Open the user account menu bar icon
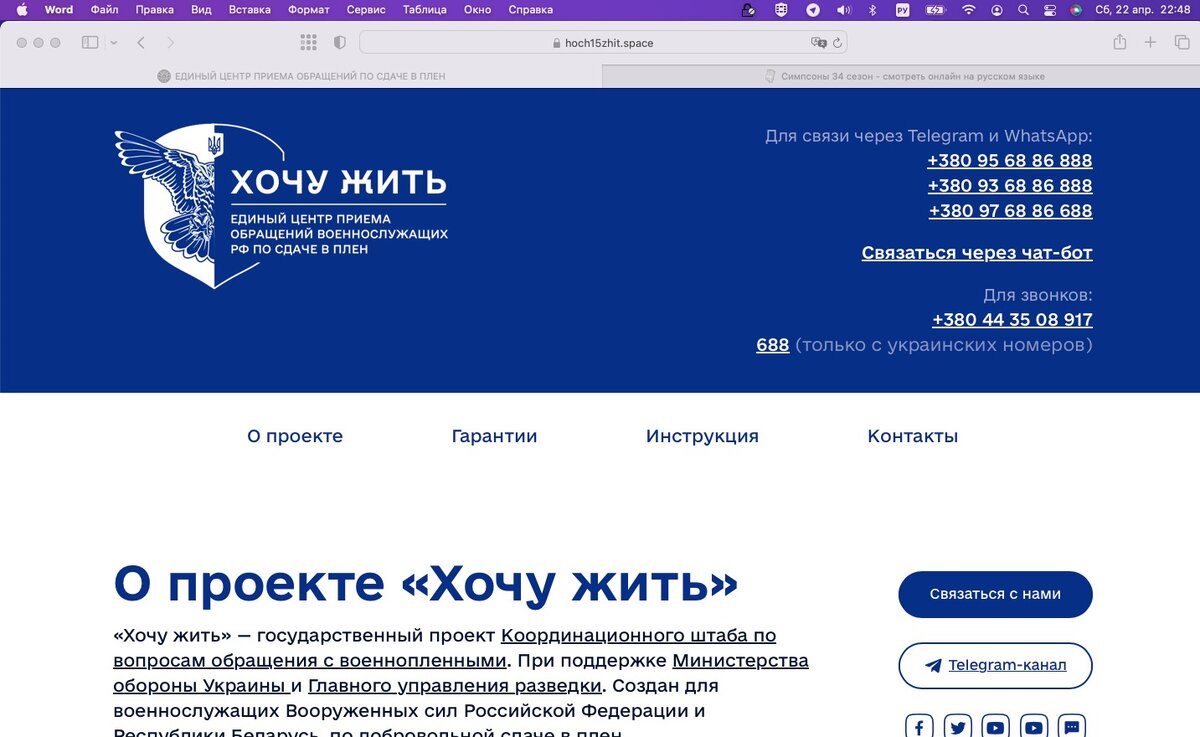Screen dimensions: 1200x737 pyautogui.click(x=997, y=10)
